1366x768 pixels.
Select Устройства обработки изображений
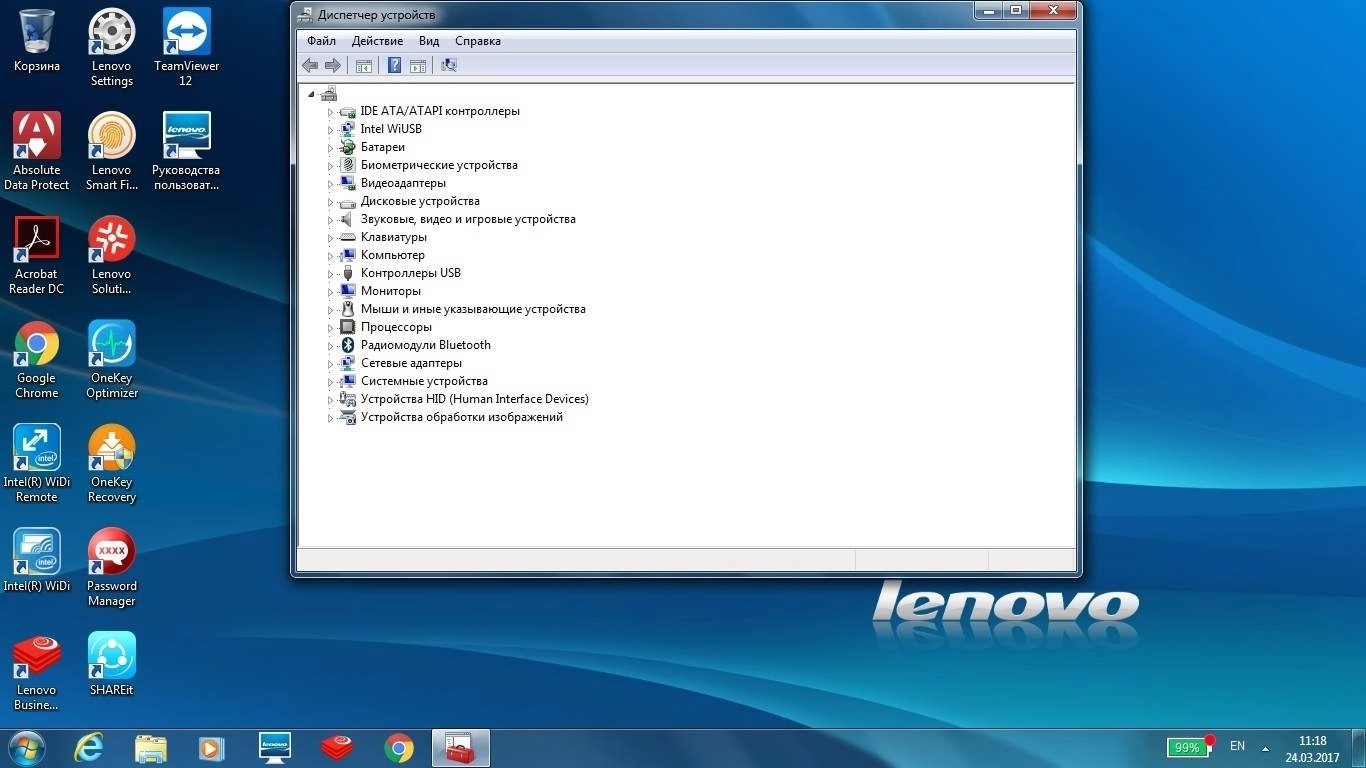[462, 417]
